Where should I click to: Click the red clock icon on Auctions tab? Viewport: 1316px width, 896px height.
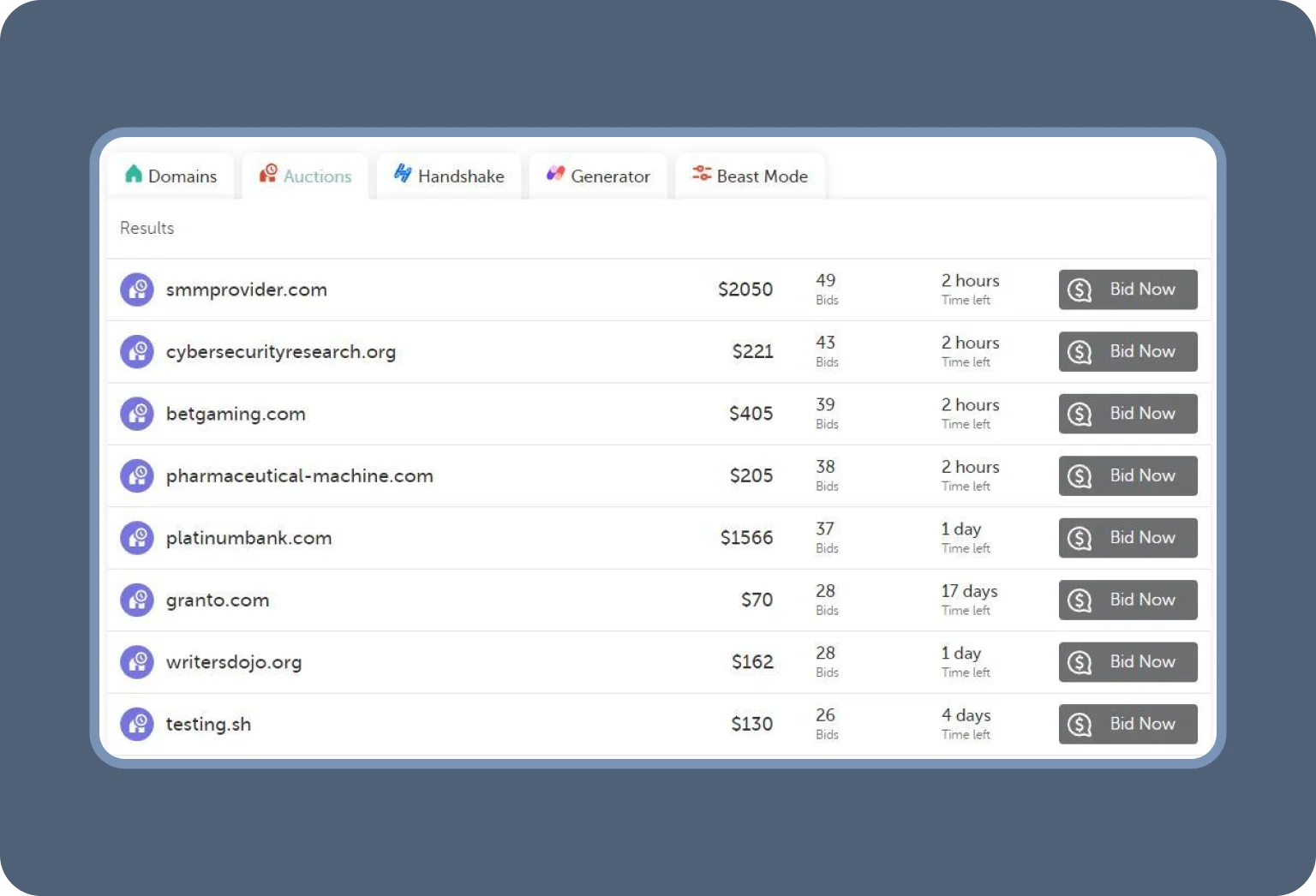click(x=268, y=173)
